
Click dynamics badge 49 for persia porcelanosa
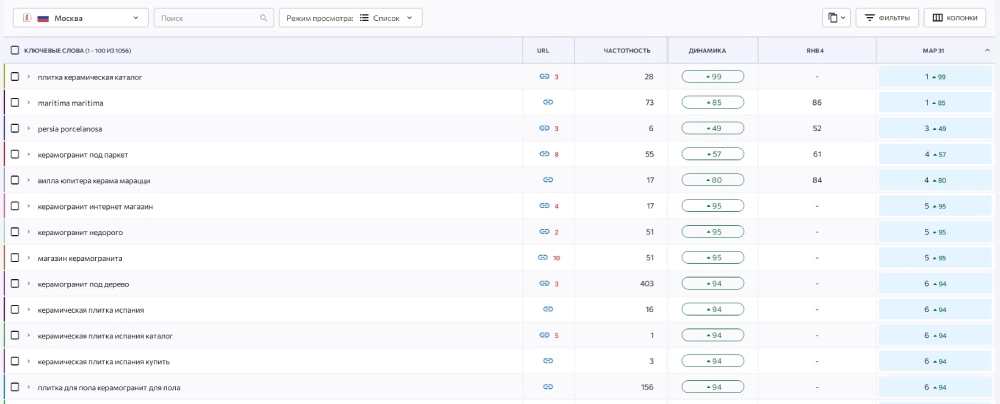[x=712, y=128]
